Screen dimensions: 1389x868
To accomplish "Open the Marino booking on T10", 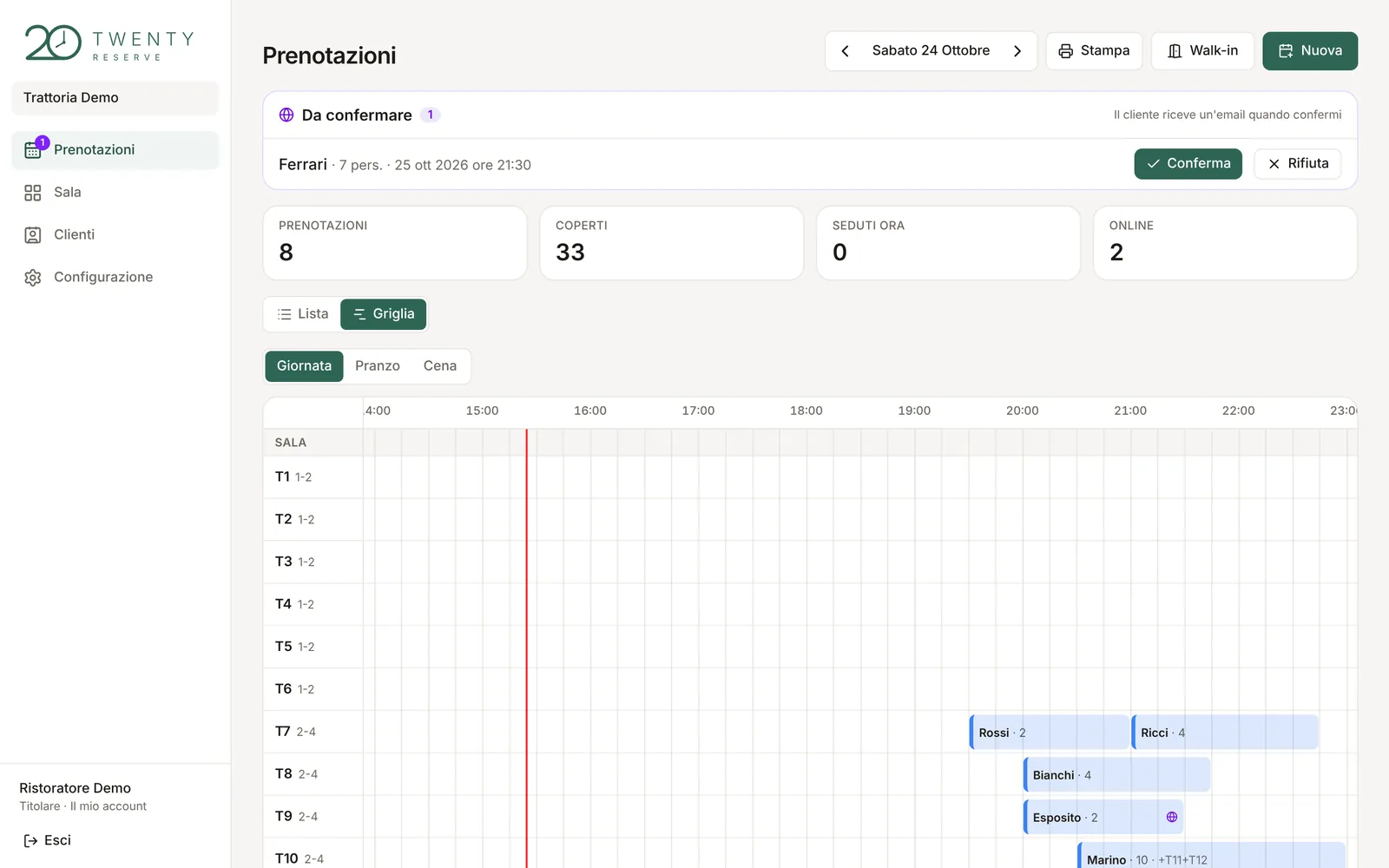I will coord(1212,856).
